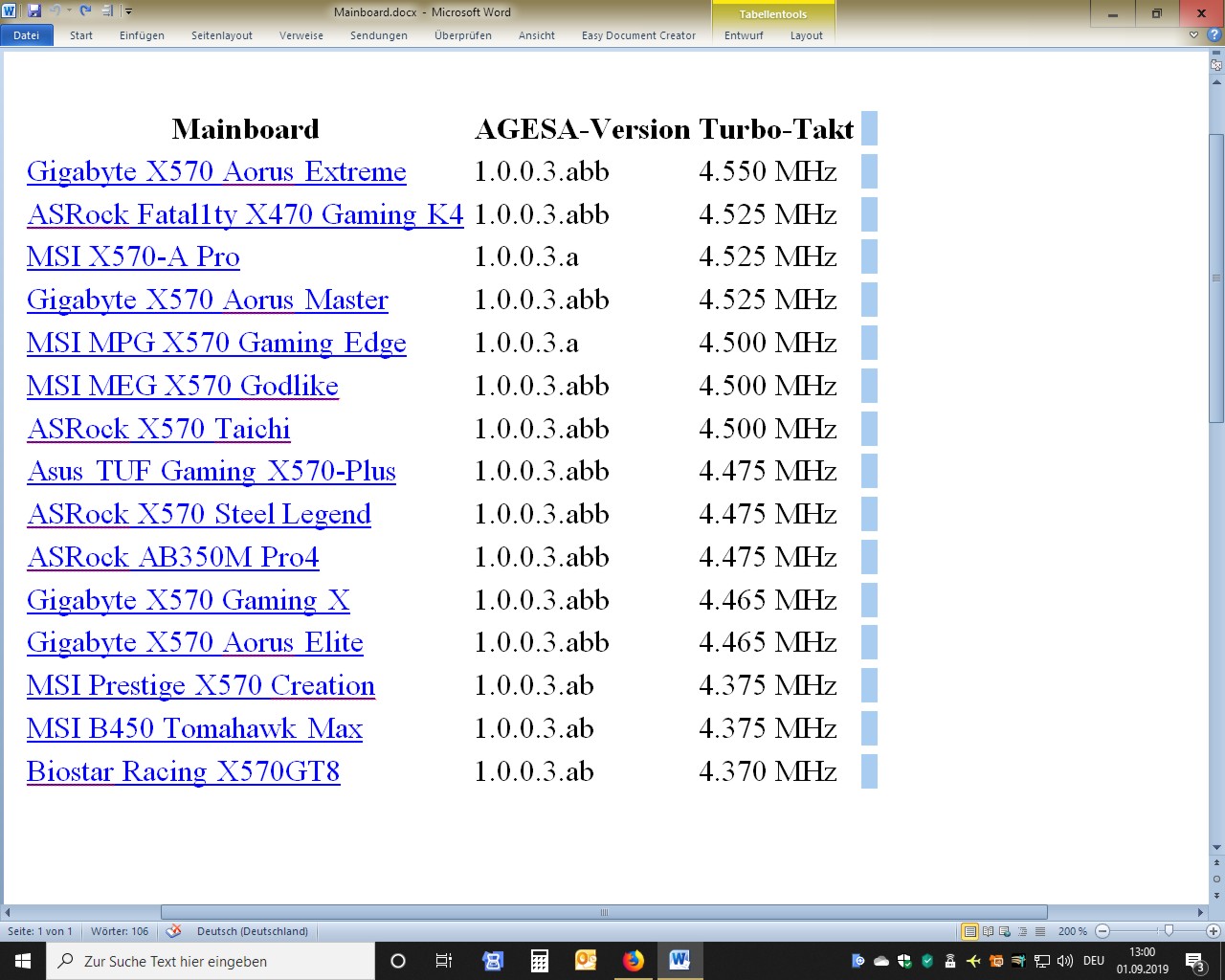Click the Windows search box

point(211,961)
